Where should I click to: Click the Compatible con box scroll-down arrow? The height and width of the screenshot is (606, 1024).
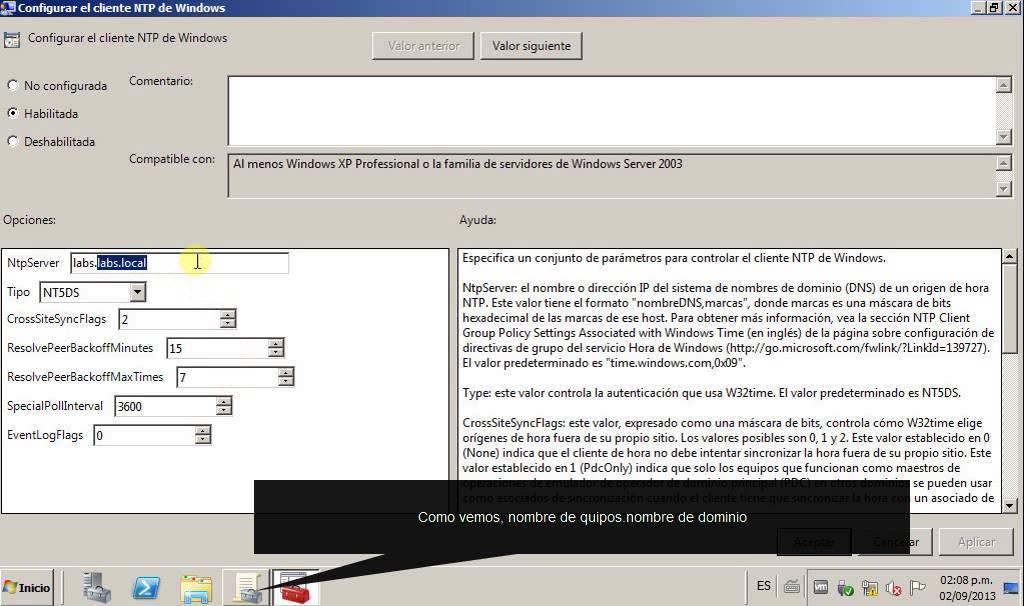point(1004,189)
